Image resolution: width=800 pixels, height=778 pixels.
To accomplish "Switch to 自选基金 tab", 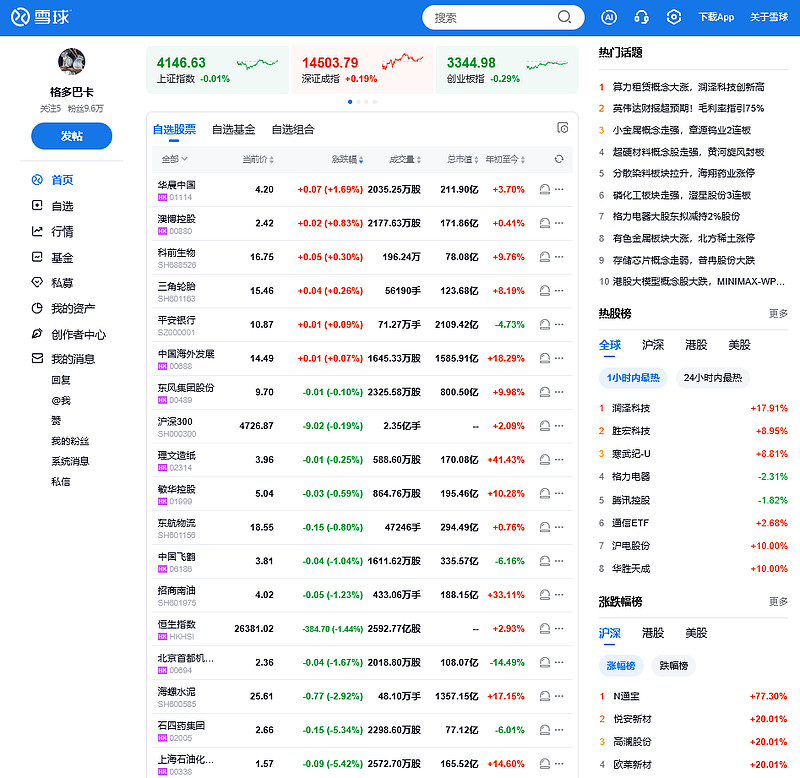I will pos(234,130).
